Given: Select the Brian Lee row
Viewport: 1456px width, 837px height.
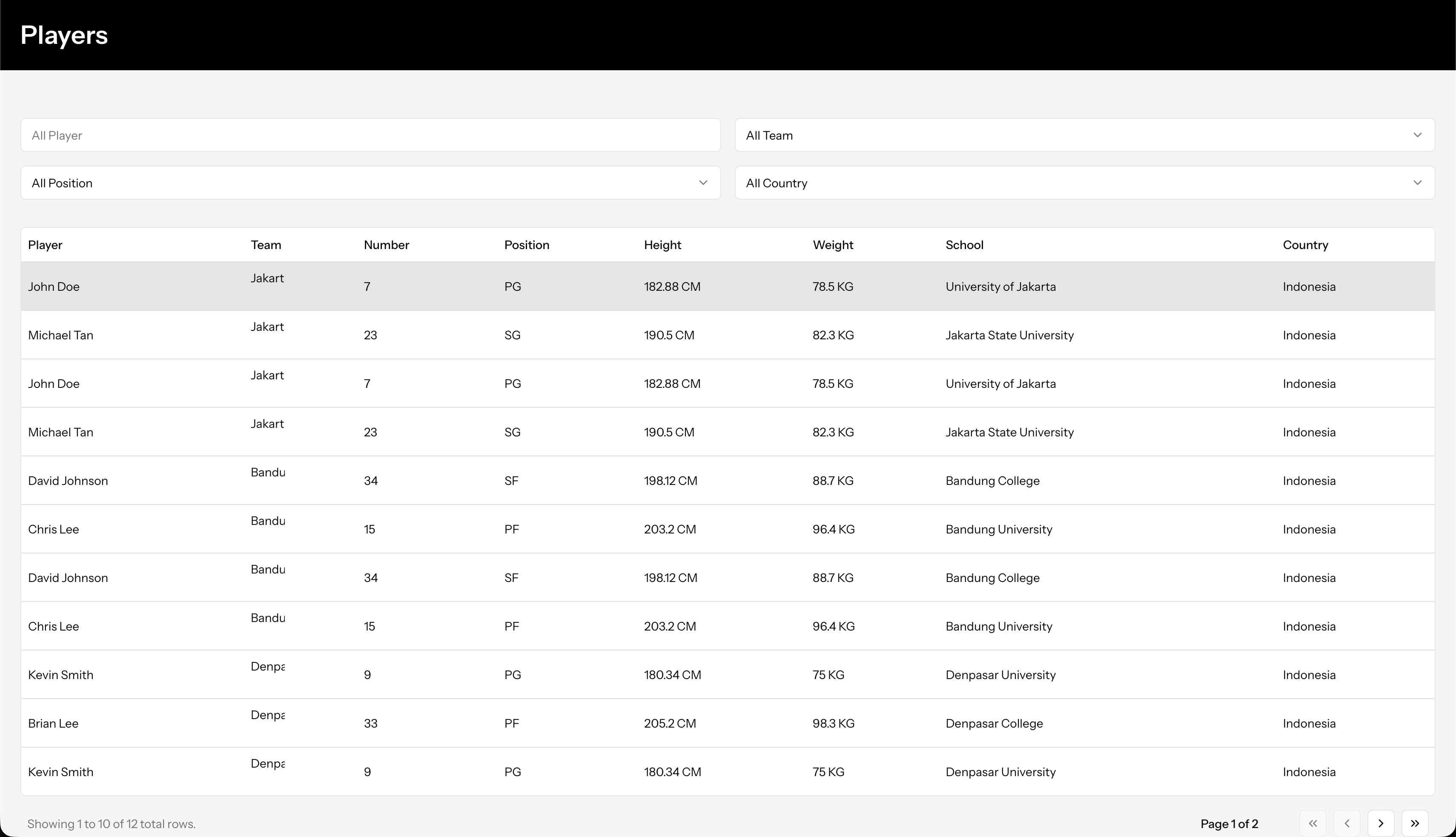Looking at the screenshot, I should [x=728, y=723].
